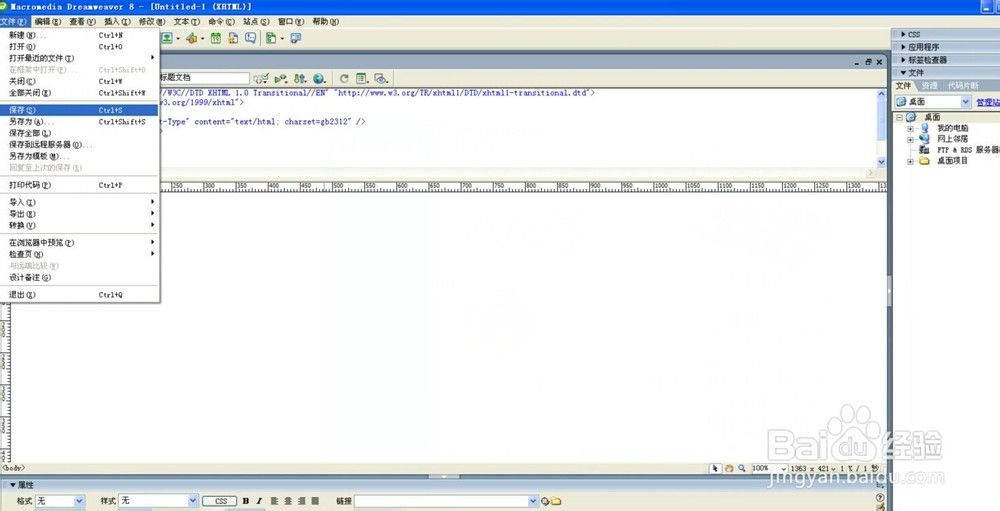Image resolution: width=1000 pixels, height=511 pixels.
Task: Open the Insert (插入) menu
Action: coord(117,22)
